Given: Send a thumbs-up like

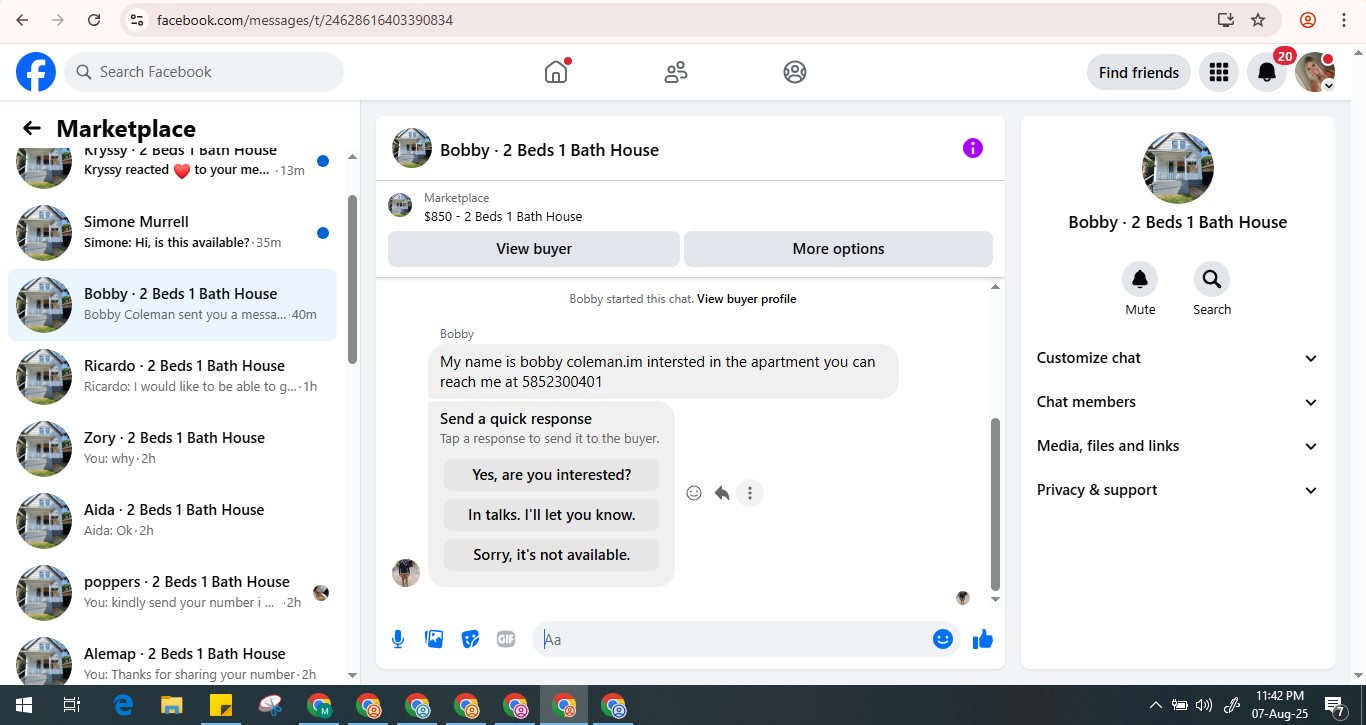Looking at the screenshot, I should click(x=983, y=639).
